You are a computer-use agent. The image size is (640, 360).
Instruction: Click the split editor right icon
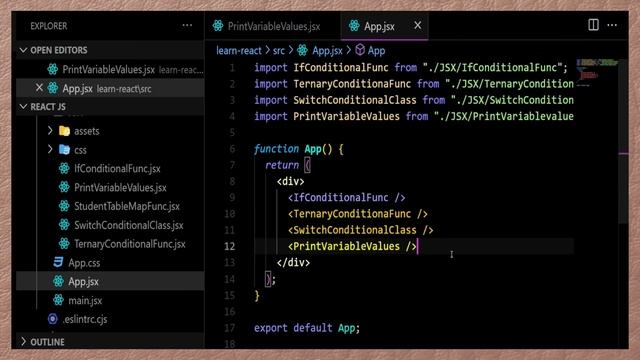[593, 25]
